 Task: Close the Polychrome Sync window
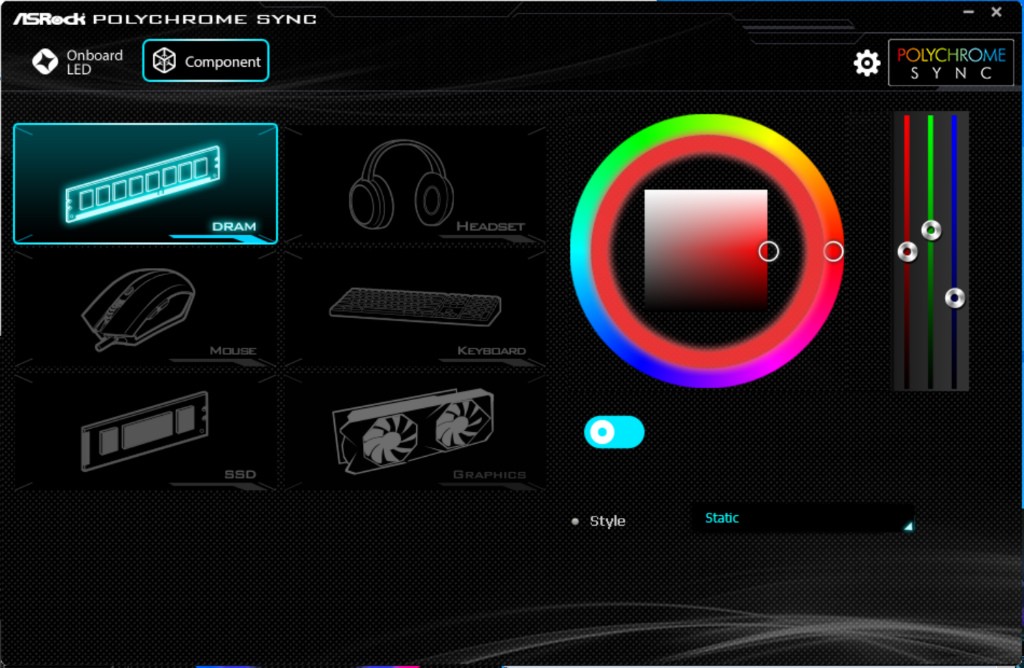997,12
